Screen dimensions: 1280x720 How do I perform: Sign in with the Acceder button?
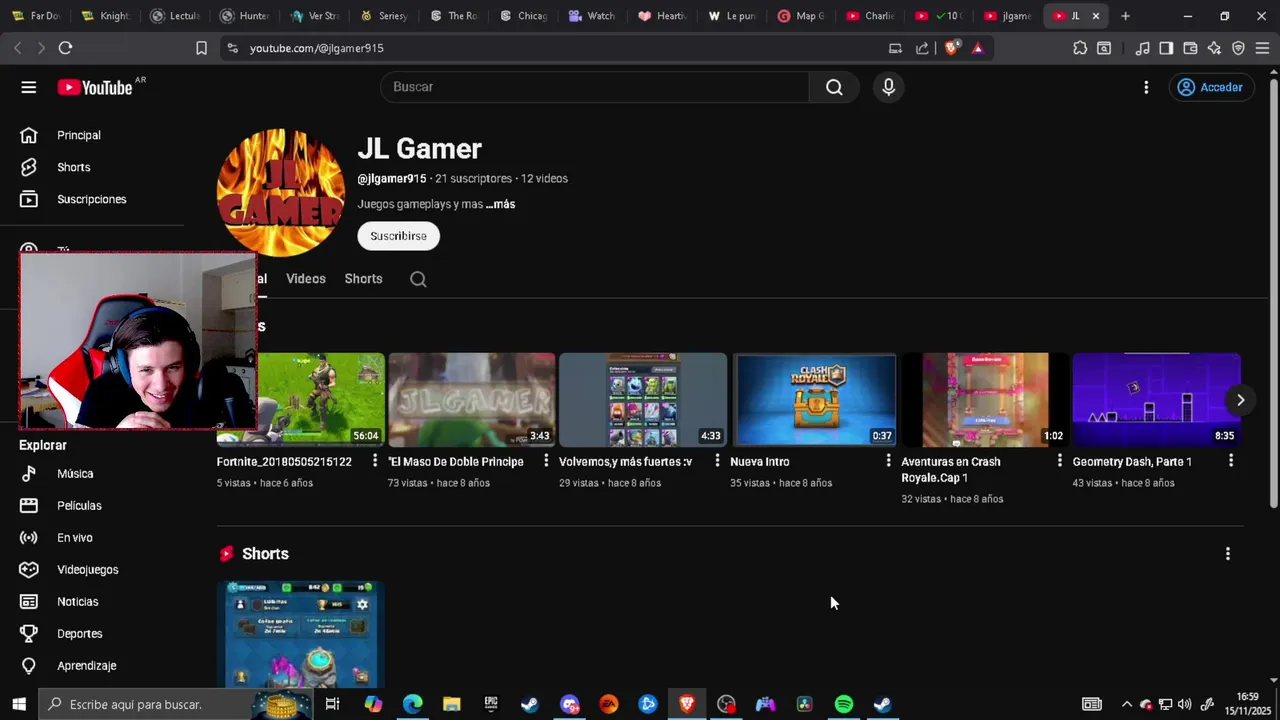pos(1210,87)
